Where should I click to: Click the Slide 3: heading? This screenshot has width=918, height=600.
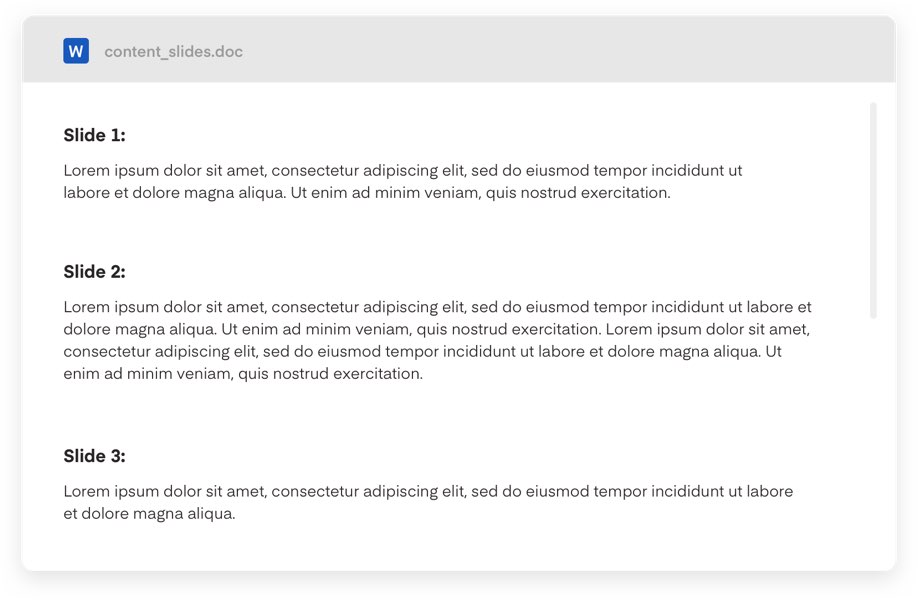(94, 456)
